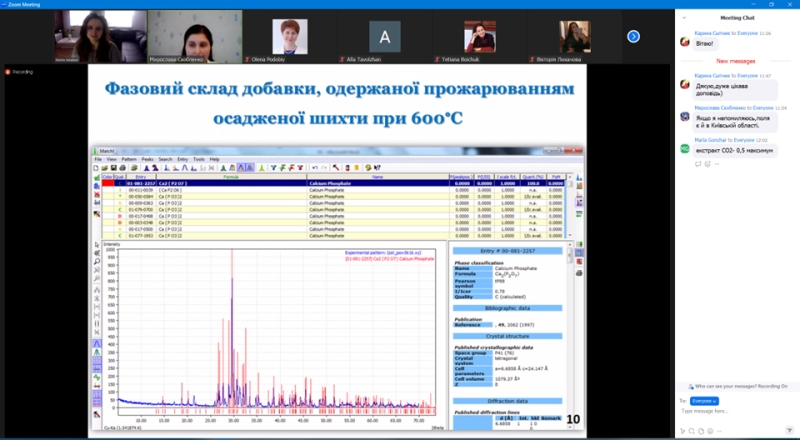Sort by the Entry column header
Screen dimensions: 800x440
point(141,177)
